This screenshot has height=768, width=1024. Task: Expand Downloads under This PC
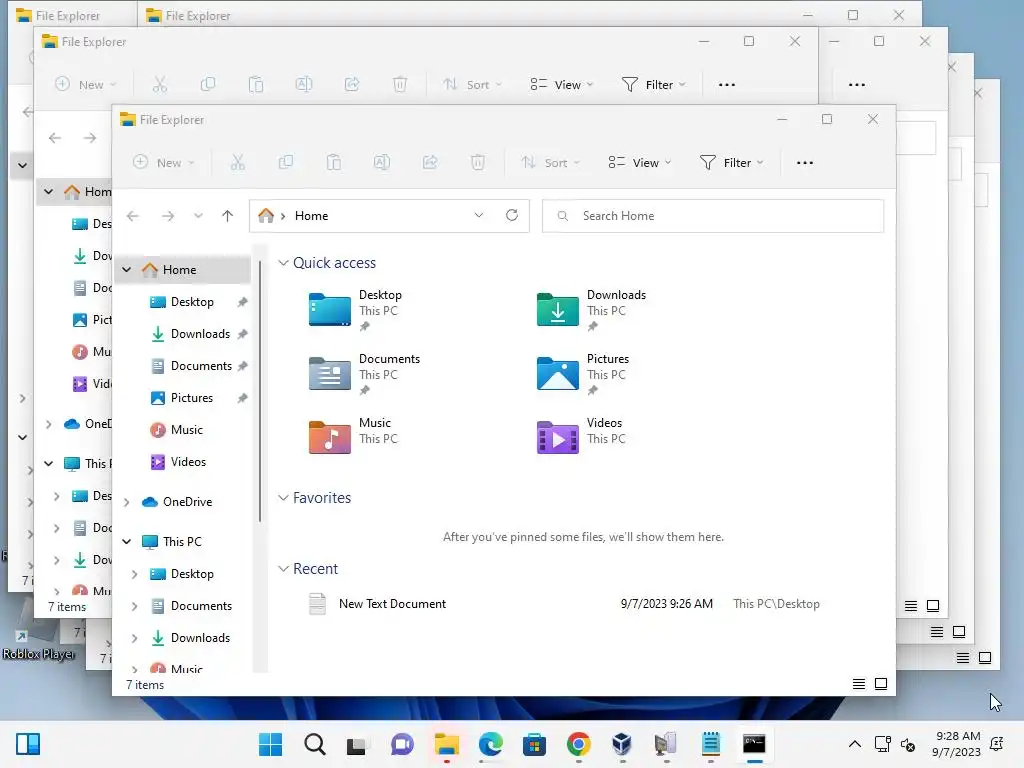135,638
